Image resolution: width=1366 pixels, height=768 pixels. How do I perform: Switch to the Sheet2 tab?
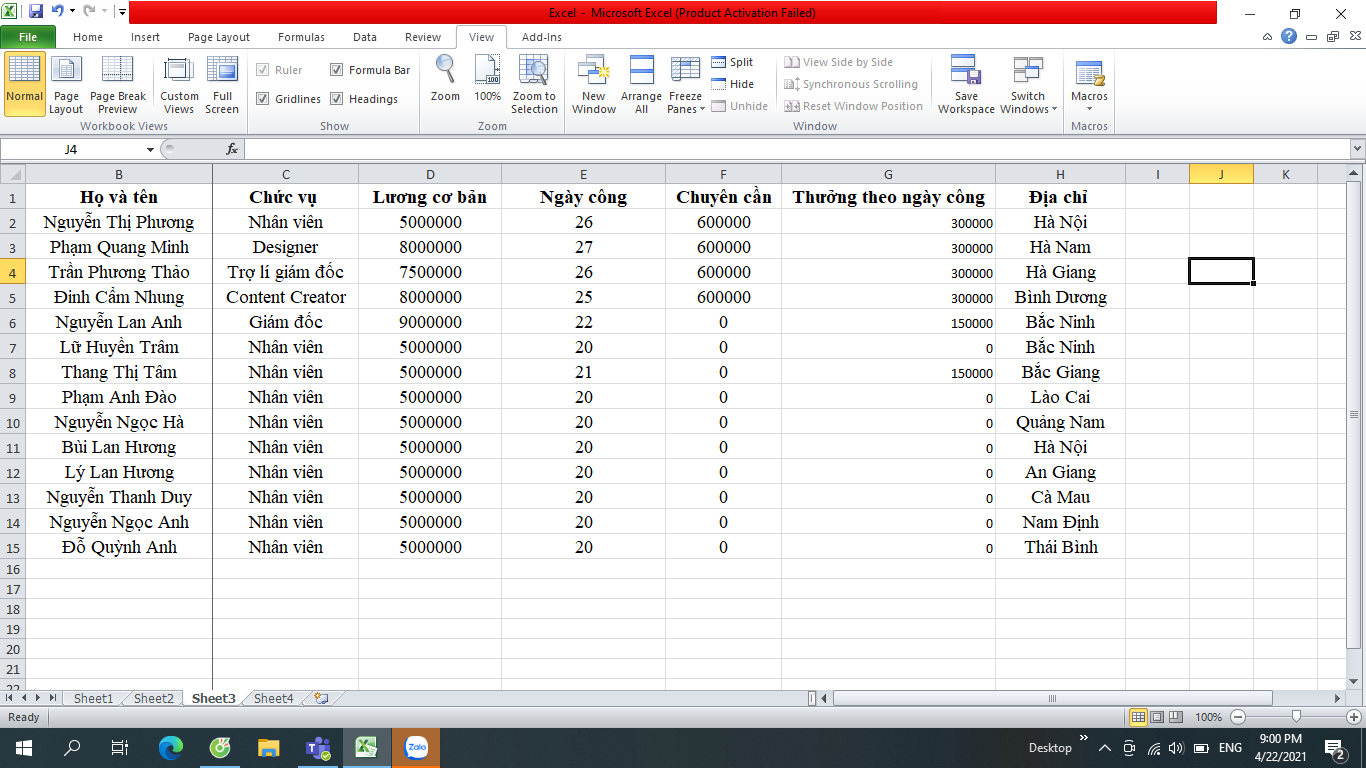tap(153, 698)
